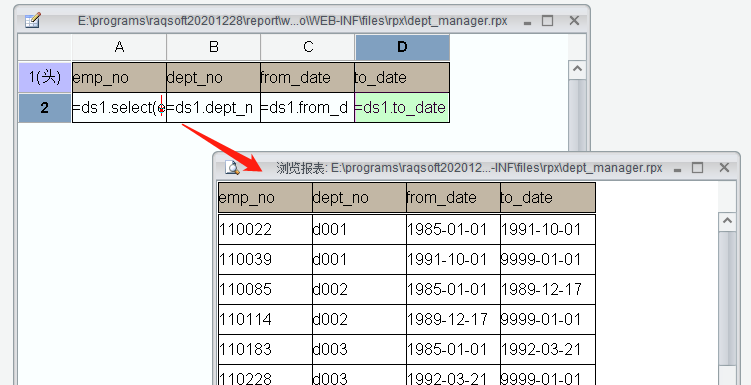Click editor vertical scrollbar up arrow
The image size is (751, 385).
pyautogui.click(x=577, y=70)
